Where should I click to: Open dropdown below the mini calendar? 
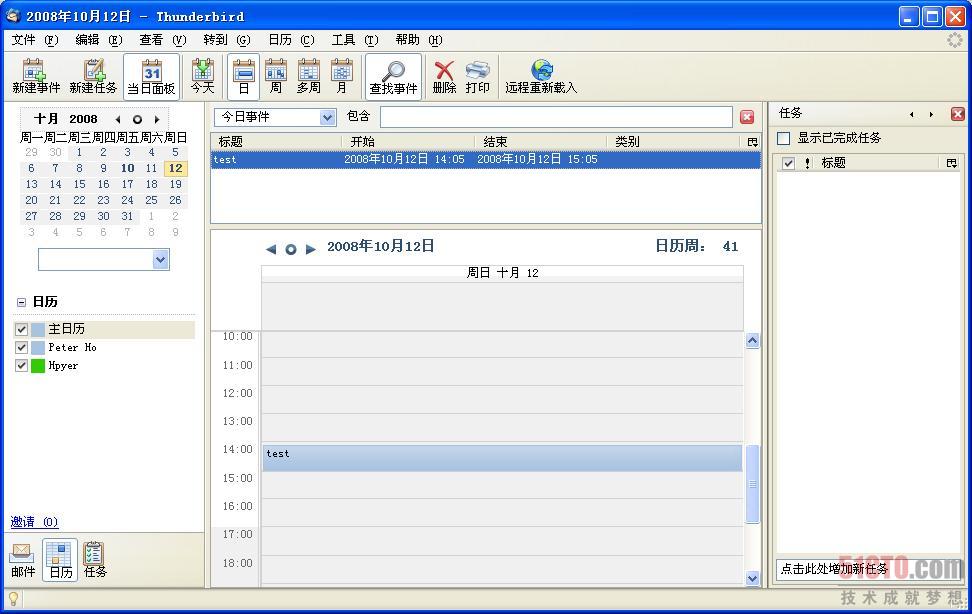coord(104,260)
